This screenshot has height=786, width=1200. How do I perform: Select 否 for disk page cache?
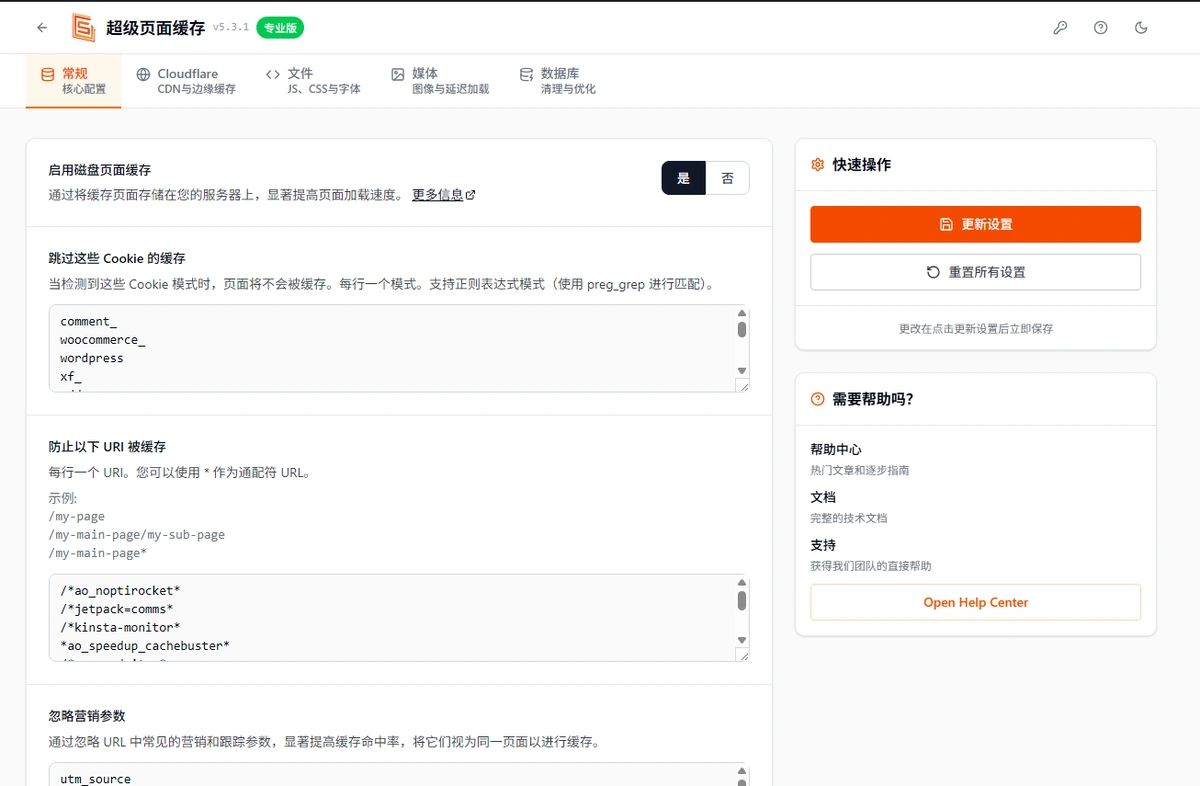[728, 178]
